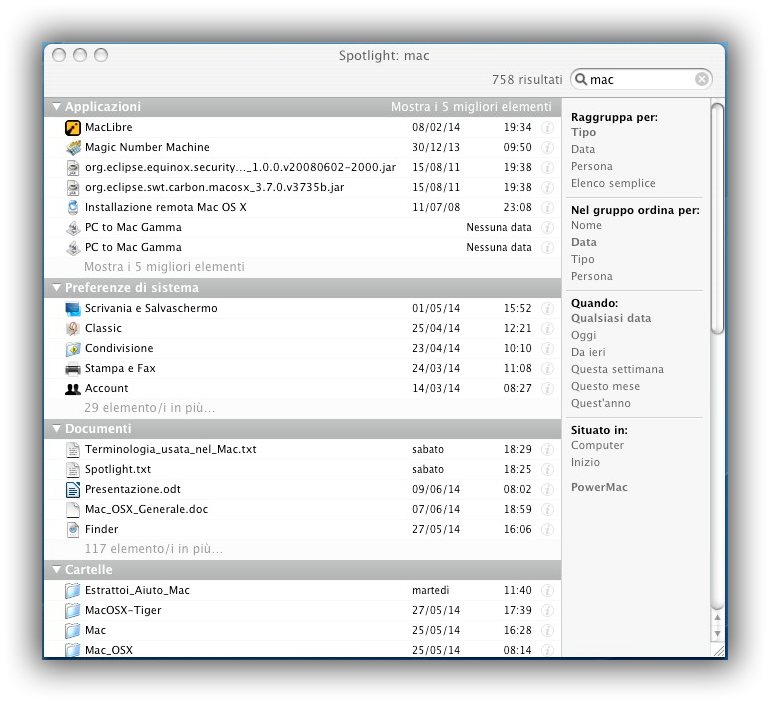Limit search to Inizio

point(585,462)
